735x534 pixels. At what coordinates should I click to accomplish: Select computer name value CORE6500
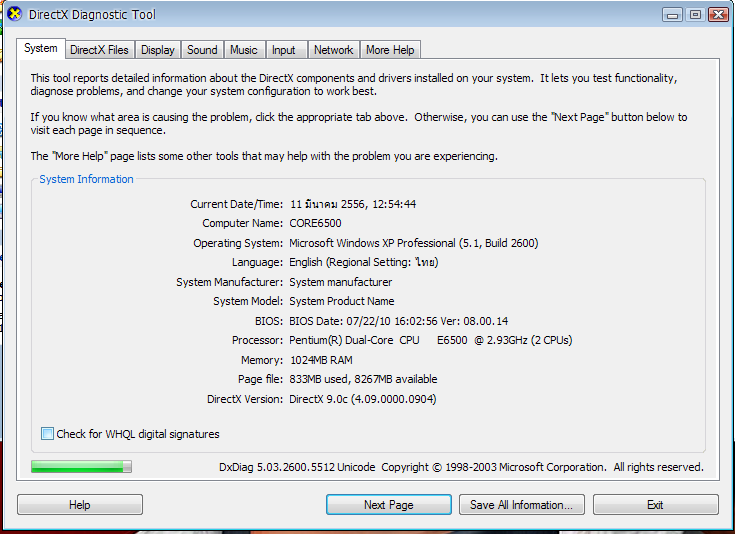pyautogui.click(x=315, y=223)
